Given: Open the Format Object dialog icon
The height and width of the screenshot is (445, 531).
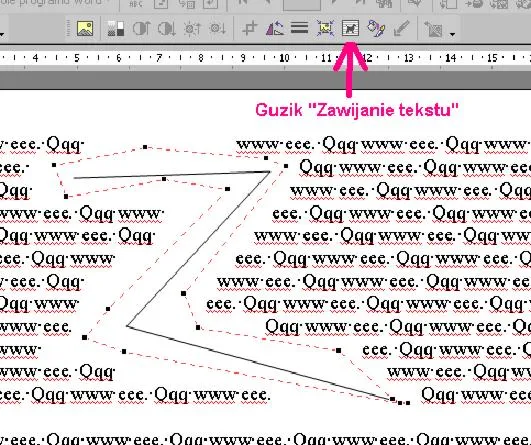Looking at the screenshot, I should click(376, 28).
